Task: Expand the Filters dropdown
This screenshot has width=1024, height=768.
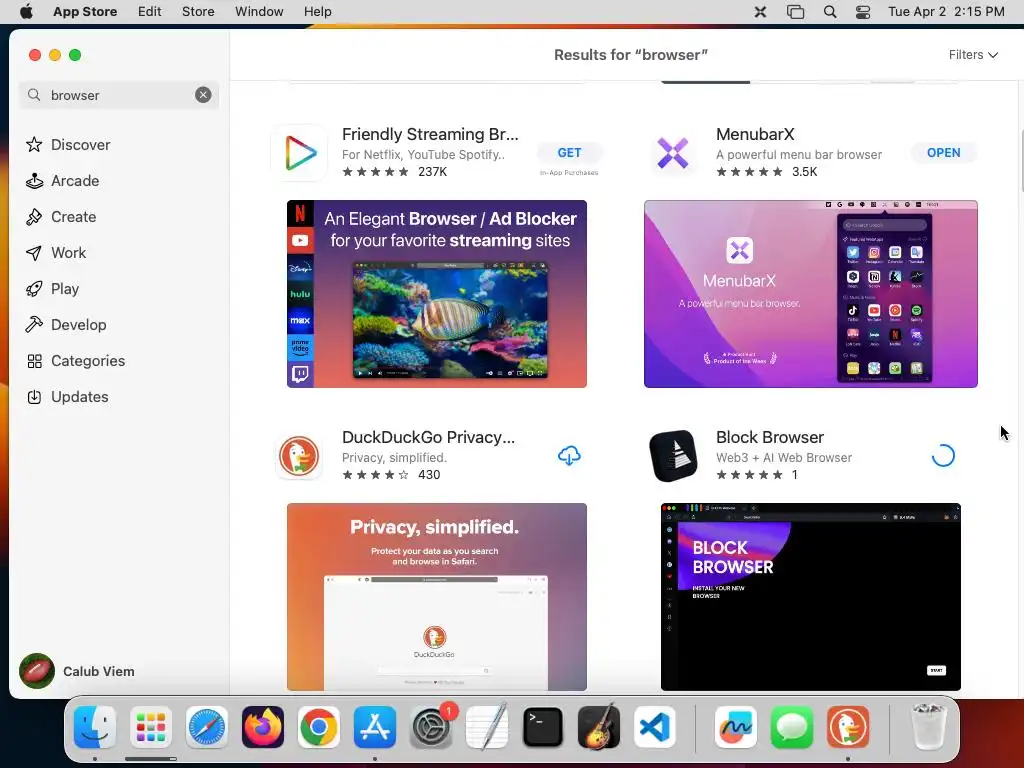Action: click(x=973, y=55)
